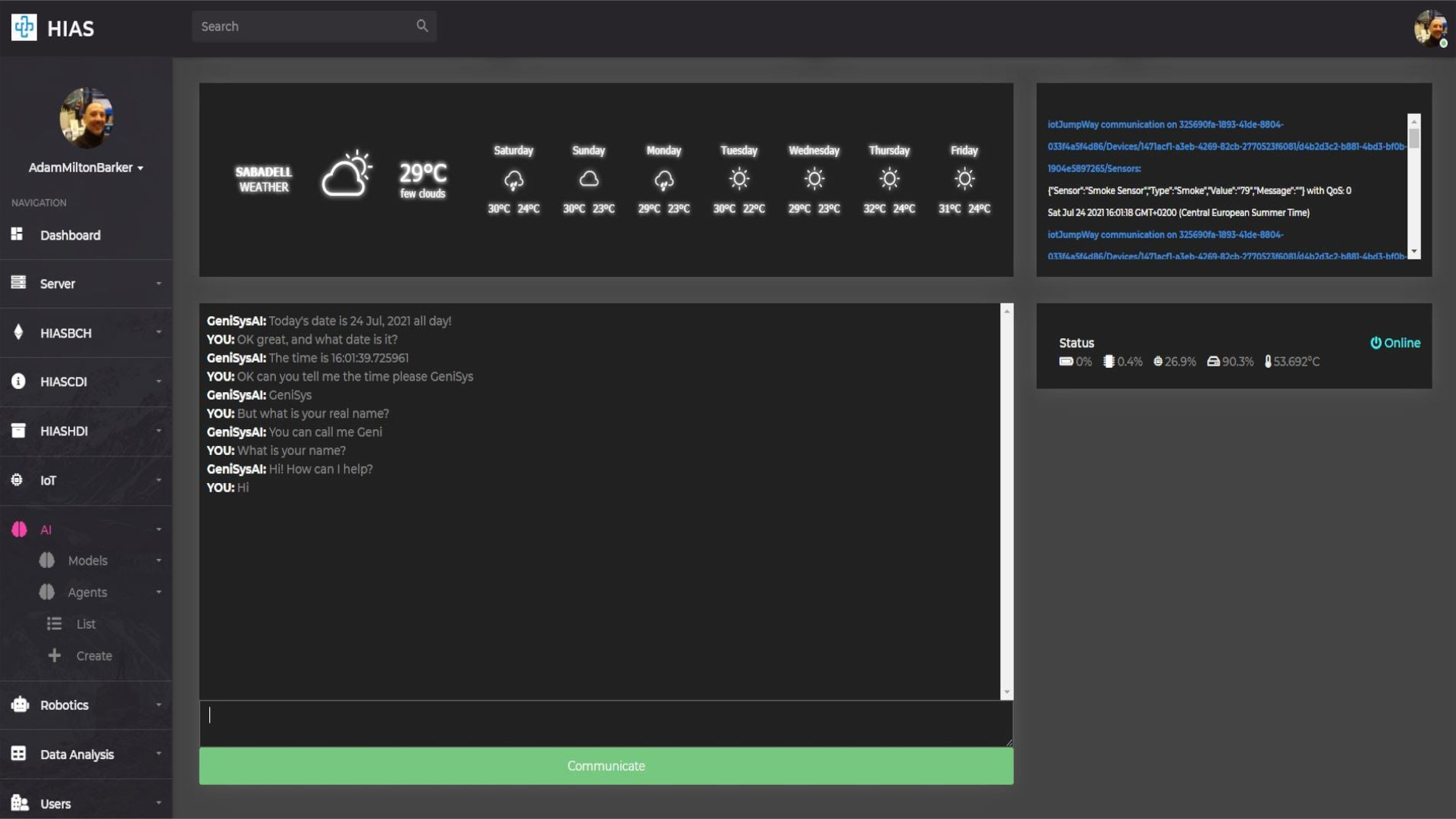Toggle the Robotics navigation section

coord(86,705)
